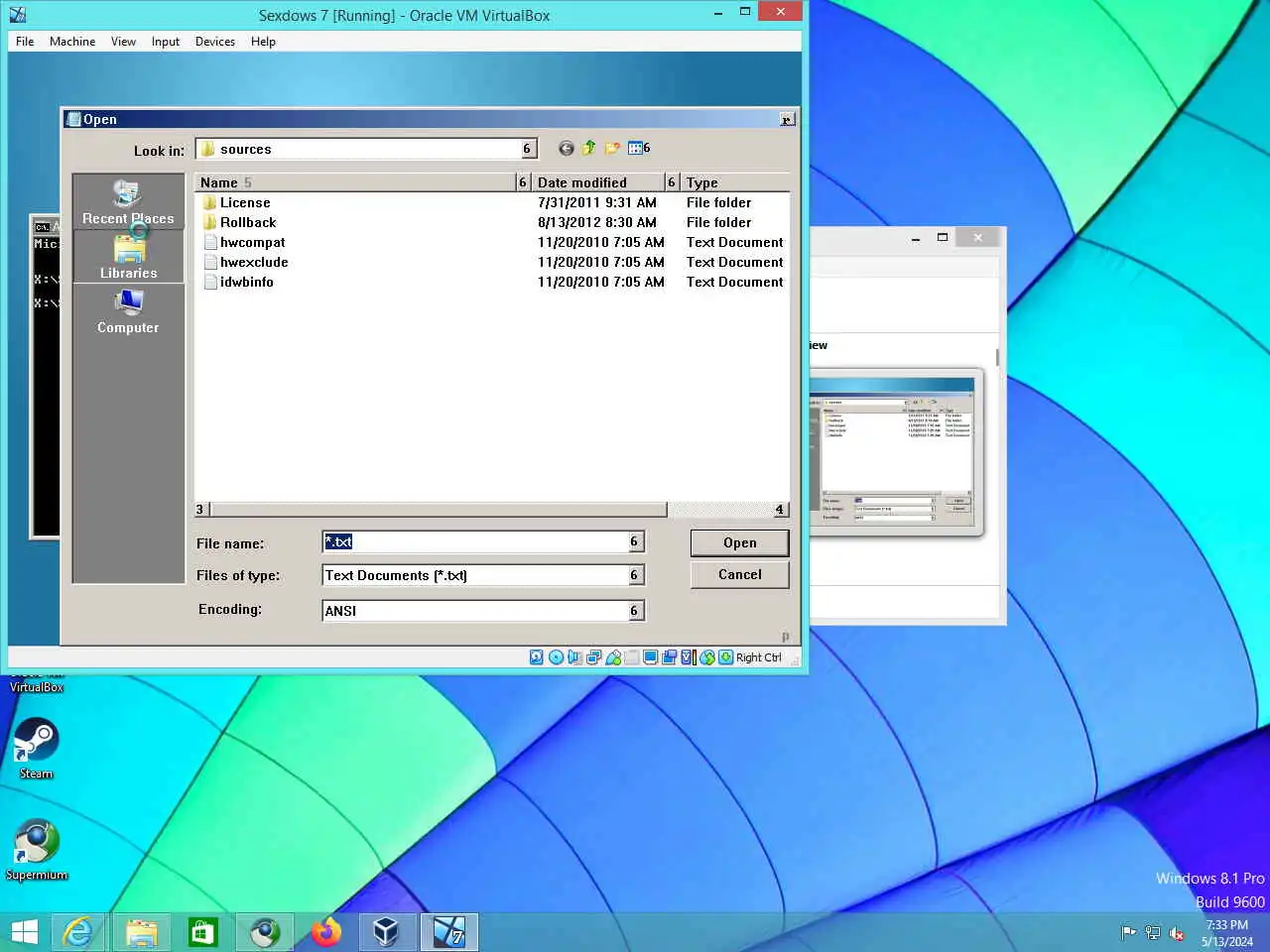This screenshot has height=952, width=1270.
Task: Click the mouse integration status icon
Action: click(x=707, y=657)
